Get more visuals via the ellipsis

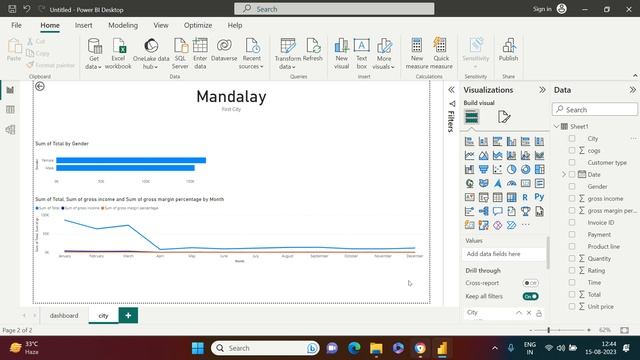[x=525, y=225]
